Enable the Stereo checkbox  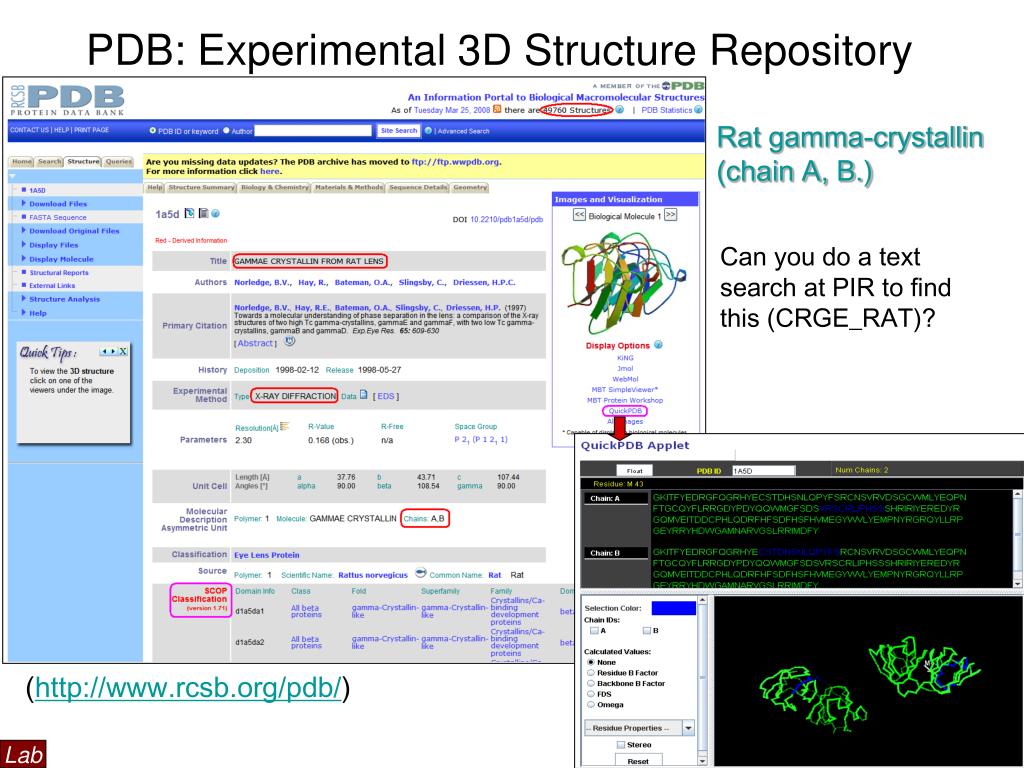pos(620,744)
